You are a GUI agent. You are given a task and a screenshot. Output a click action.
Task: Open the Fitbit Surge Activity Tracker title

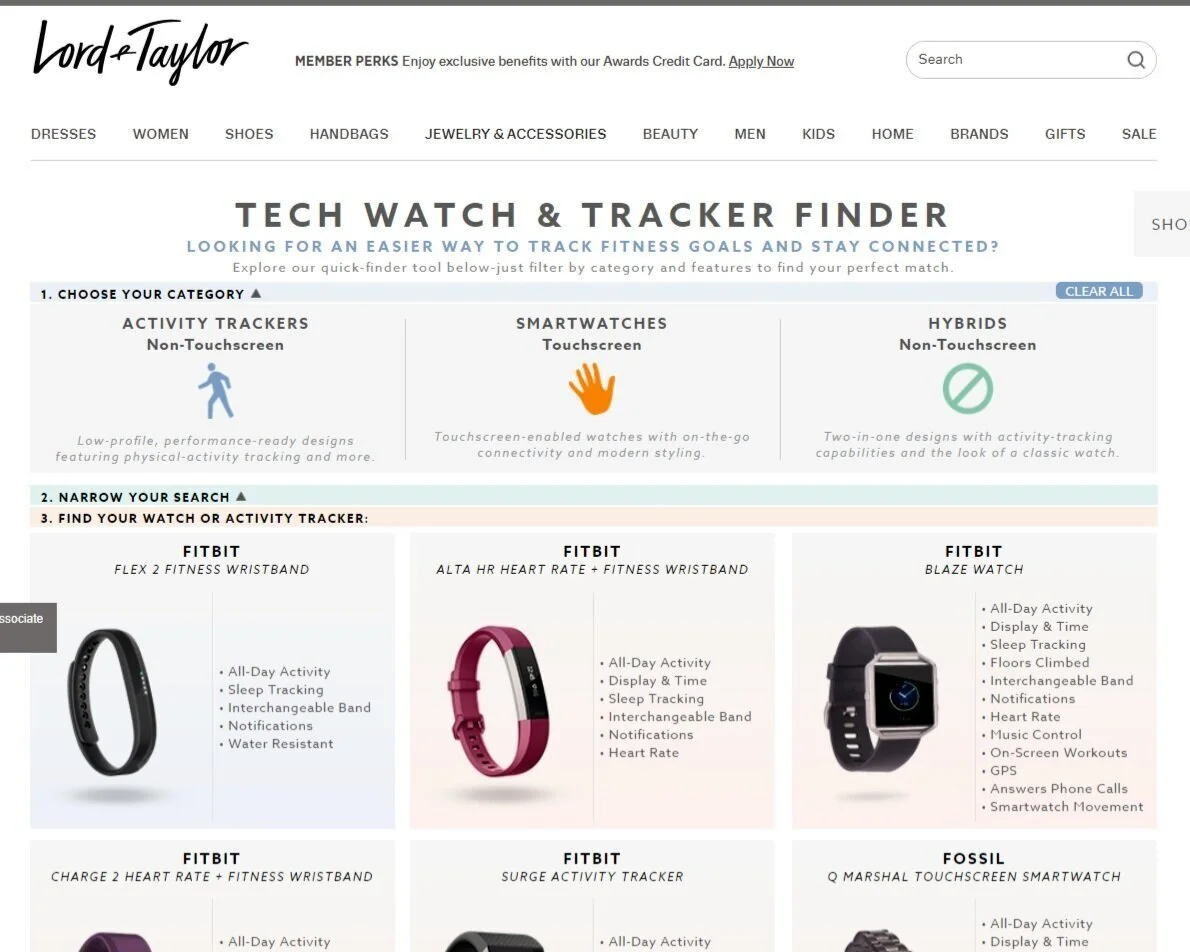coord(592,867)
